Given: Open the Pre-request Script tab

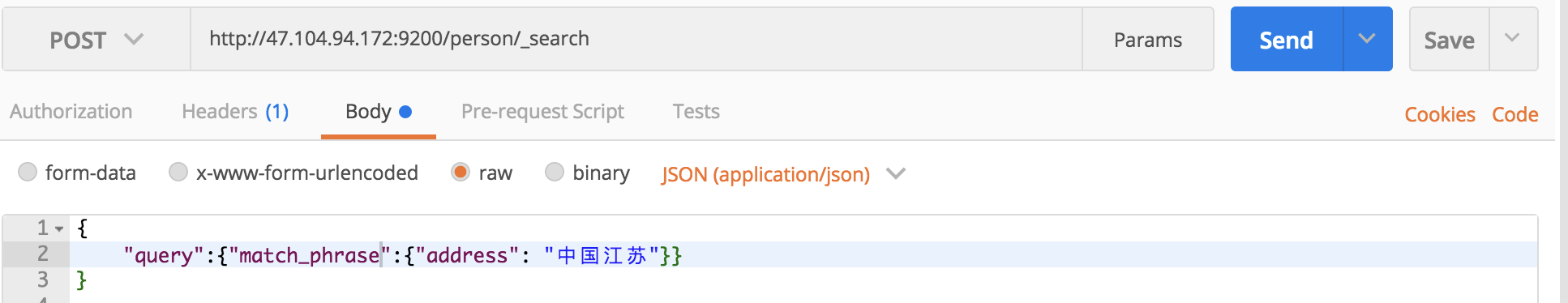Looking at the screenshot, I should click(542, 112).
